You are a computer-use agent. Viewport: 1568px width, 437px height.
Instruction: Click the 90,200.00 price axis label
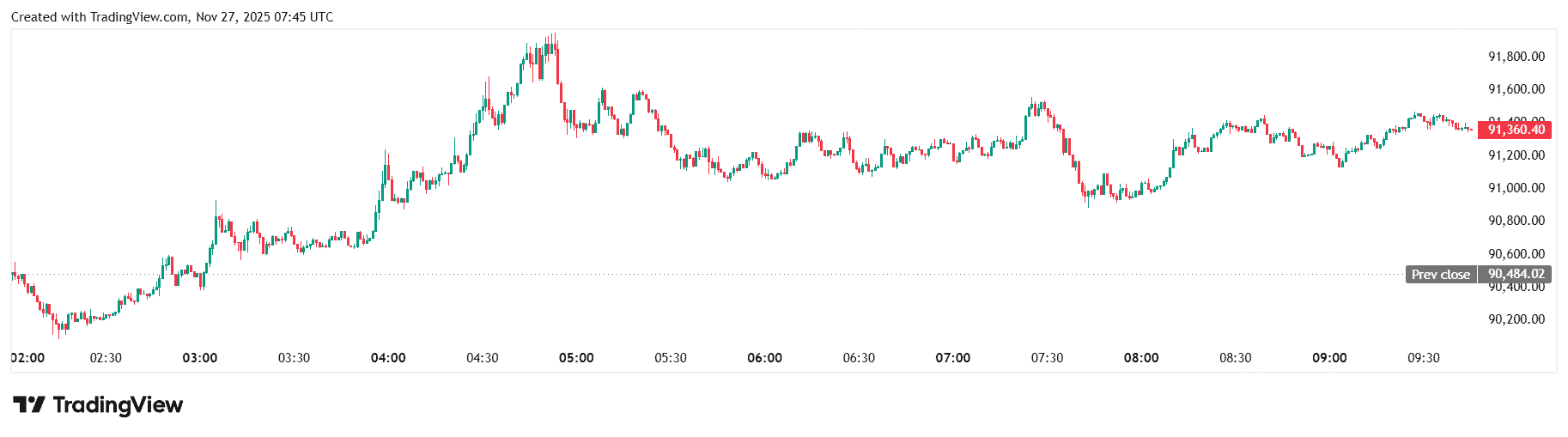click(1516, 319)
